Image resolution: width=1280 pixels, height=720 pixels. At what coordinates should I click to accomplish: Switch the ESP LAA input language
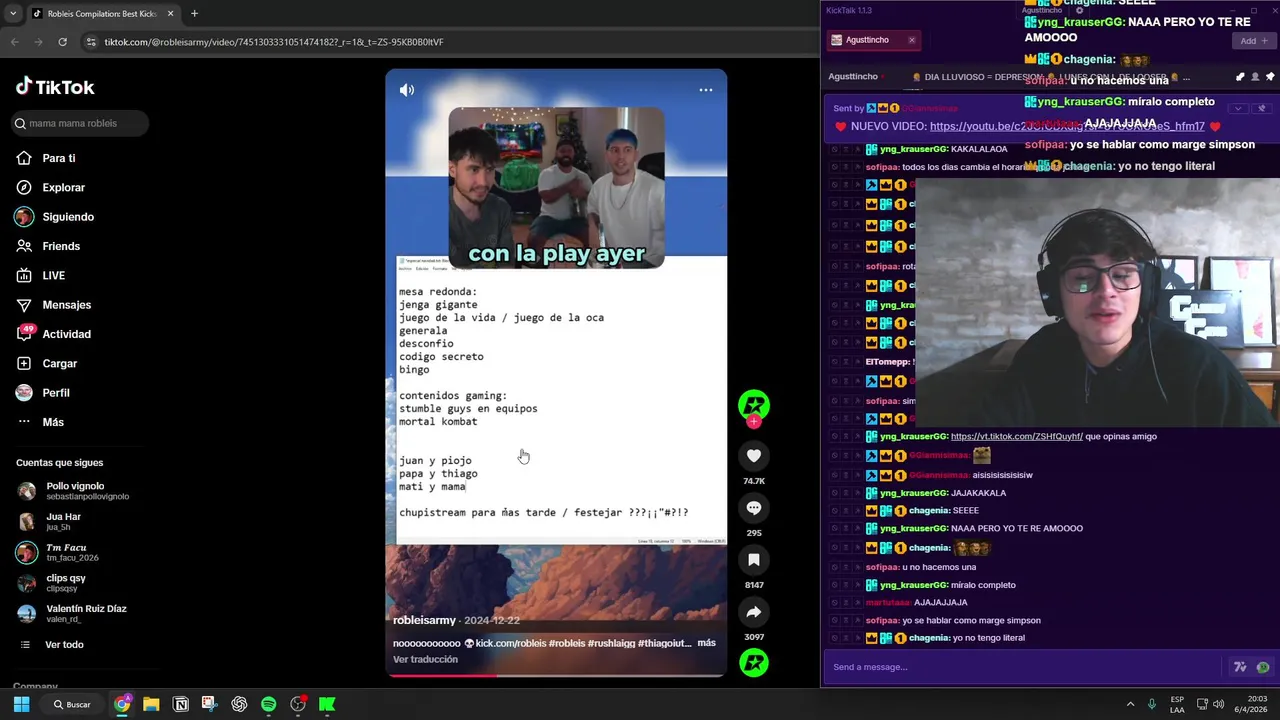[x=1177, y=704]
